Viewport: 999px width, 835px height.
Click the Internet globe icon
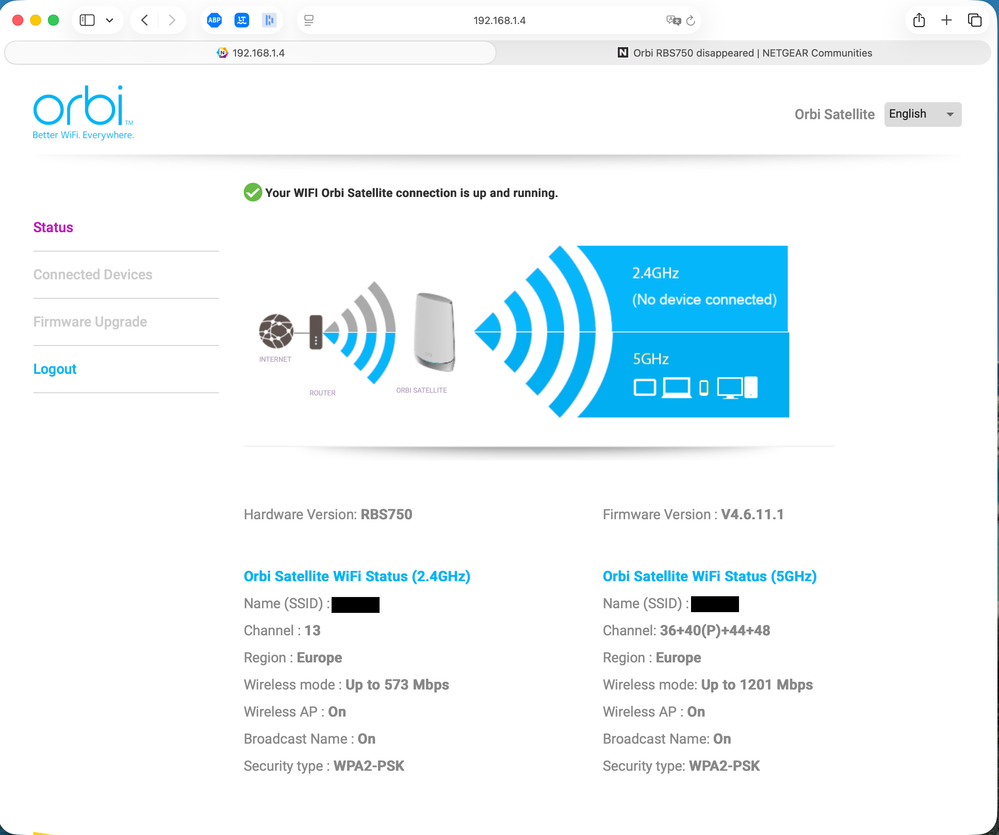[276, 331]
